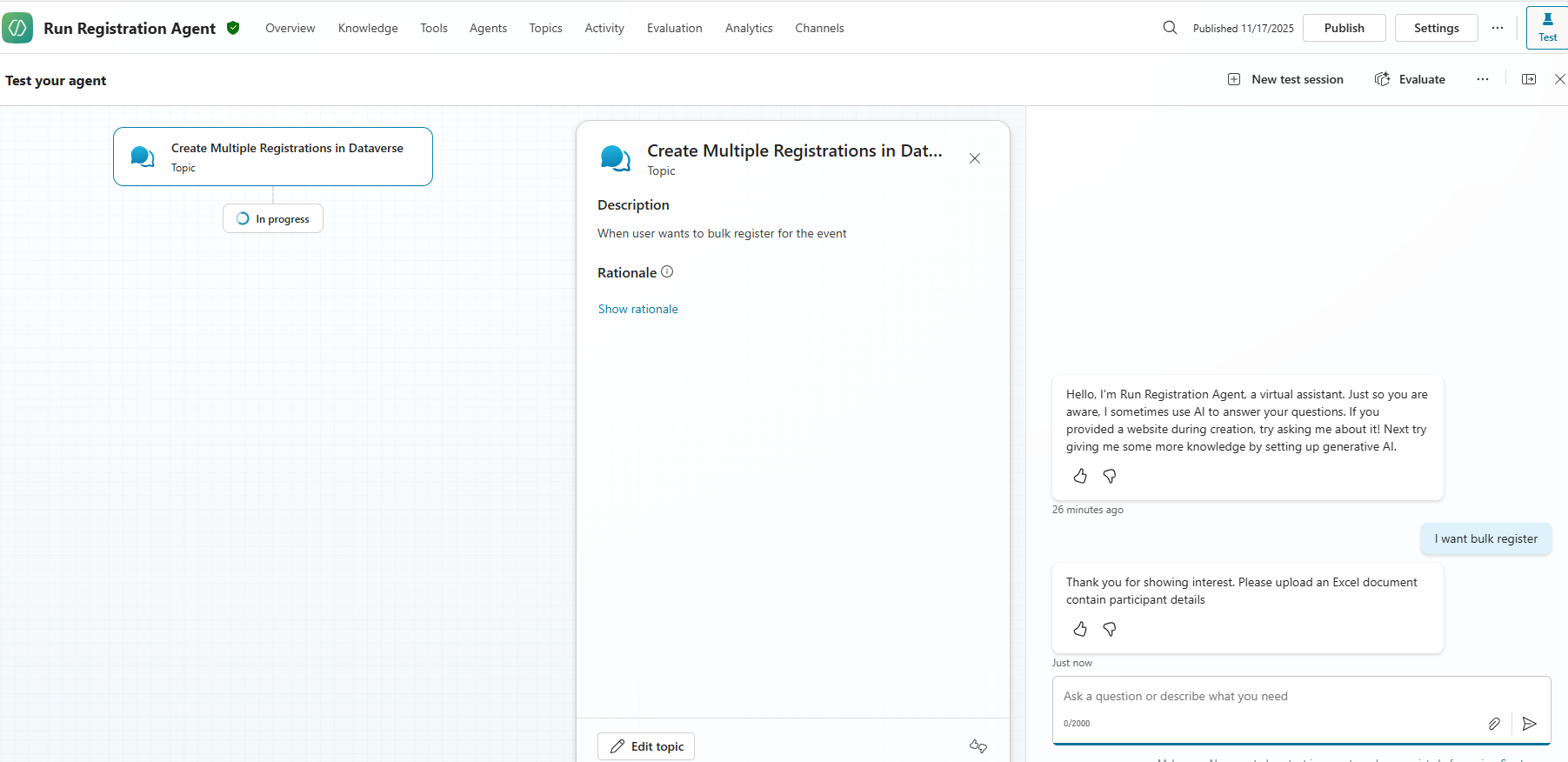Screen dimensions: 1568x762
Task: Click the Rationale info icon
Action: pos(667,272)
